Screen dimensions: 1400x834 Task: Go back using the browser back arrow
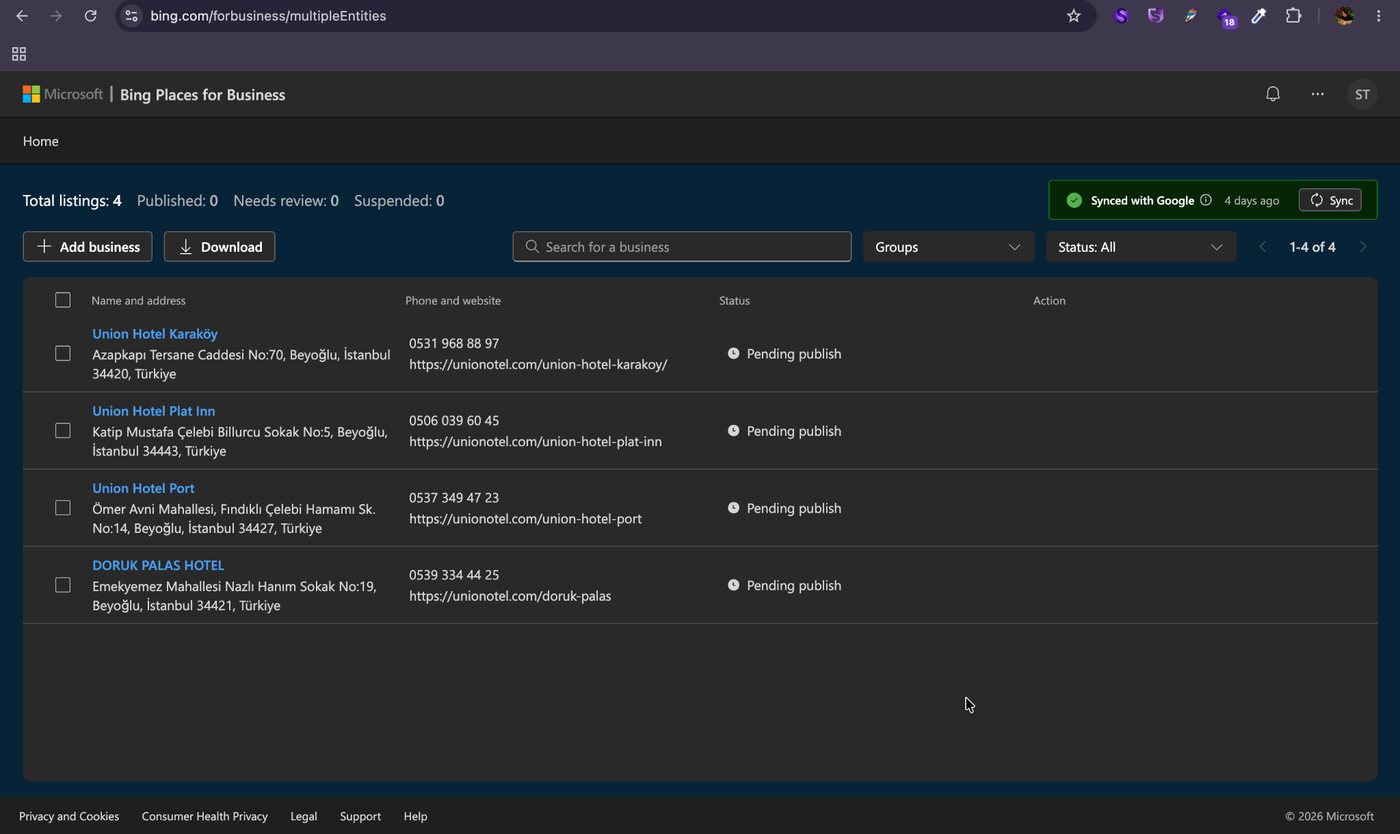click(x=22, y=16)
